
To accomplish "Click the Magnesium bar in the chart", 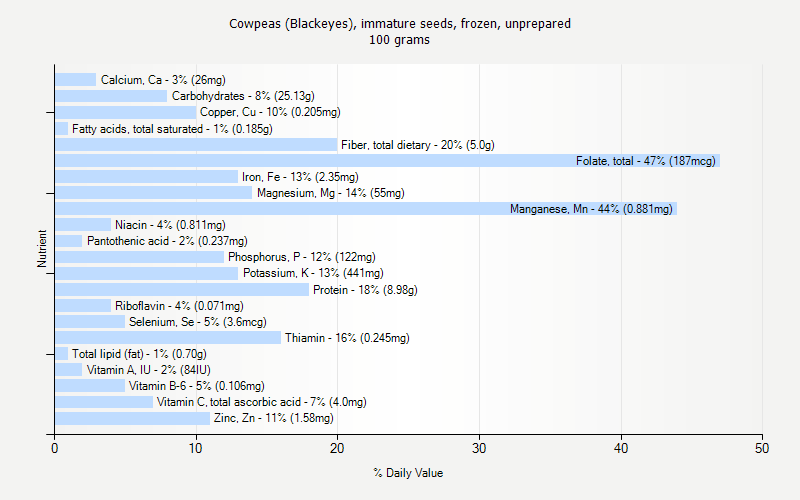I will point(153,193).
